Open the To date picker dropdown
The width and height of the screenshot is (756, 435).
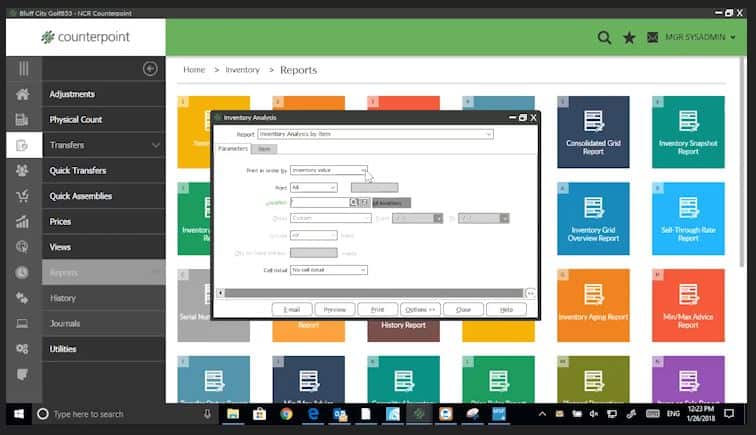point(504,218)
